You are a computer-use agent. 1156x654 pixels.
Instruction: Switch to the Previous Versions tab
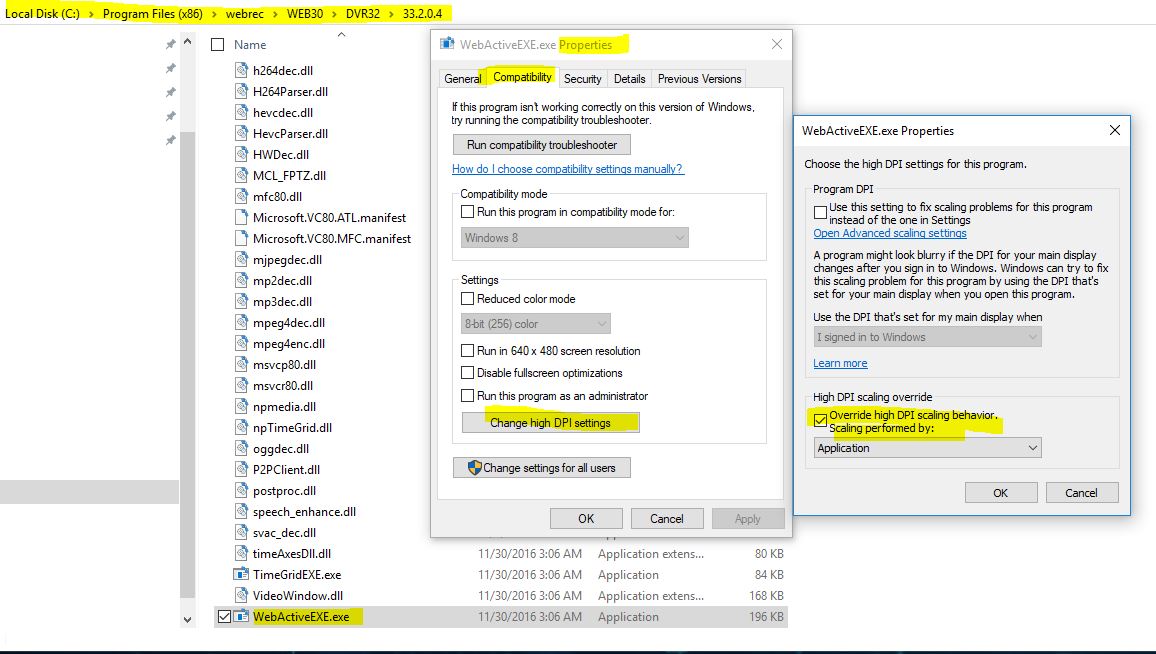click(699, 78)
